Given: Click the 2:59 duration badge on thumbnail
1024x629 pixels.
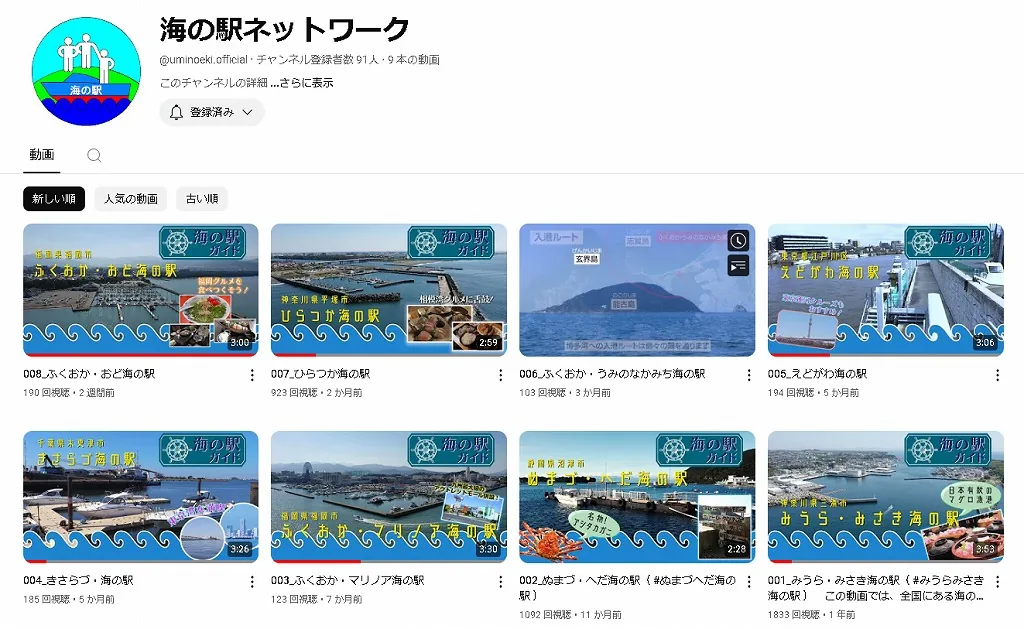Looking at the screenshot, I should click(x=488, y=343).
